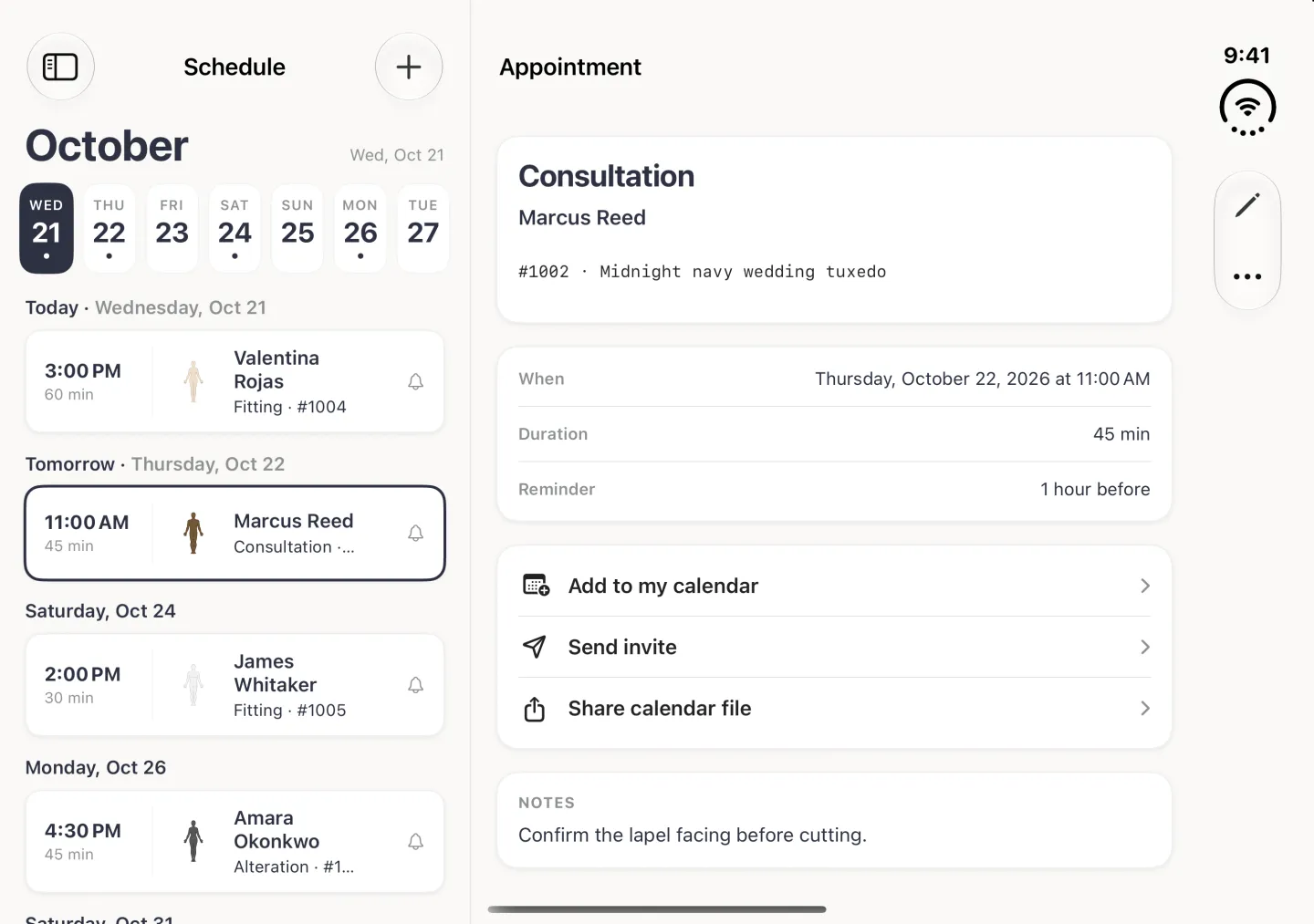Open the three-dot more options menu

pyautogui.click(x=1247, y=276)
